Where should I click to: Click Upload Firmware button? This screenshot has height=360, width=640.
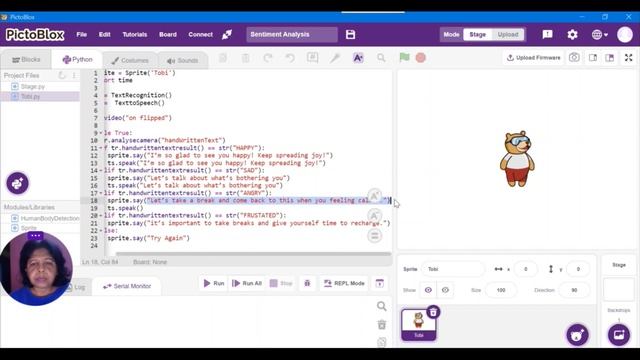(x=533, y=58)
